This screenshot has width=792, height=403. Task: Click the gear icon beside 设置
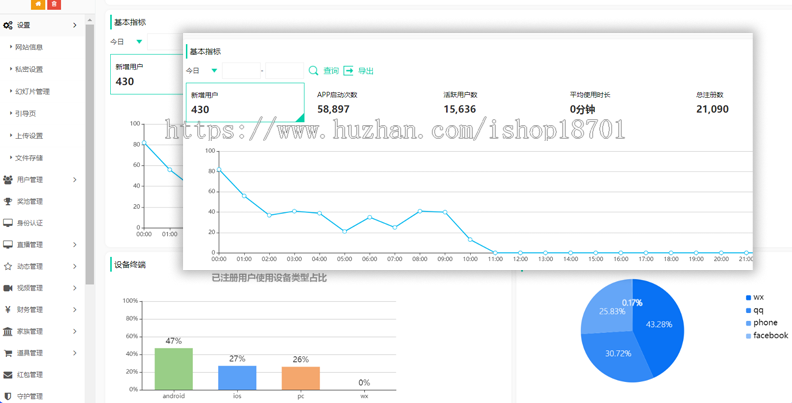tap(8, 25)
